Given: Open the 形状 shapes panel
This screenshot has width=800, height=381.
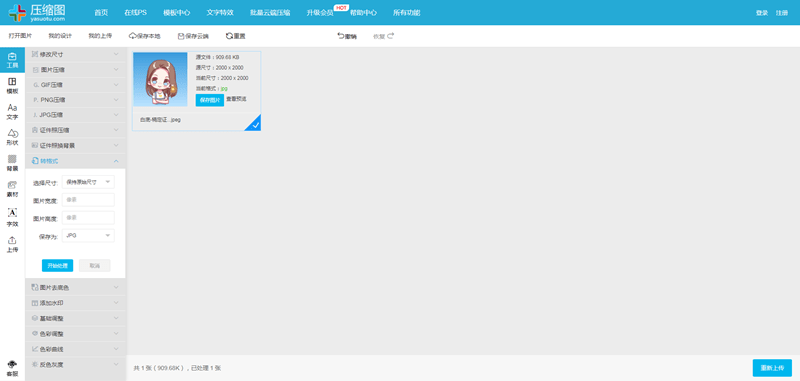Looking at the screenshot, I should pos(12,137).
